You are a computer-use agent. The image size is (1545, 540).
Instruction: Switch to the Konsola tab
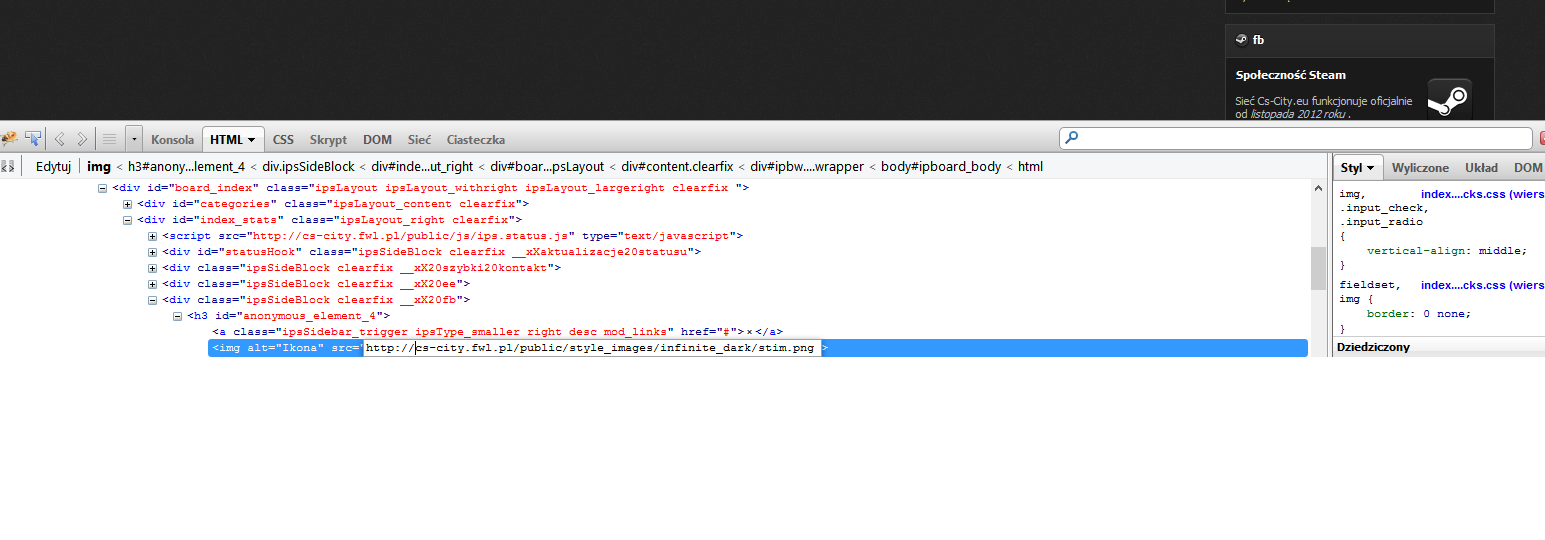[x=172, y=140]
